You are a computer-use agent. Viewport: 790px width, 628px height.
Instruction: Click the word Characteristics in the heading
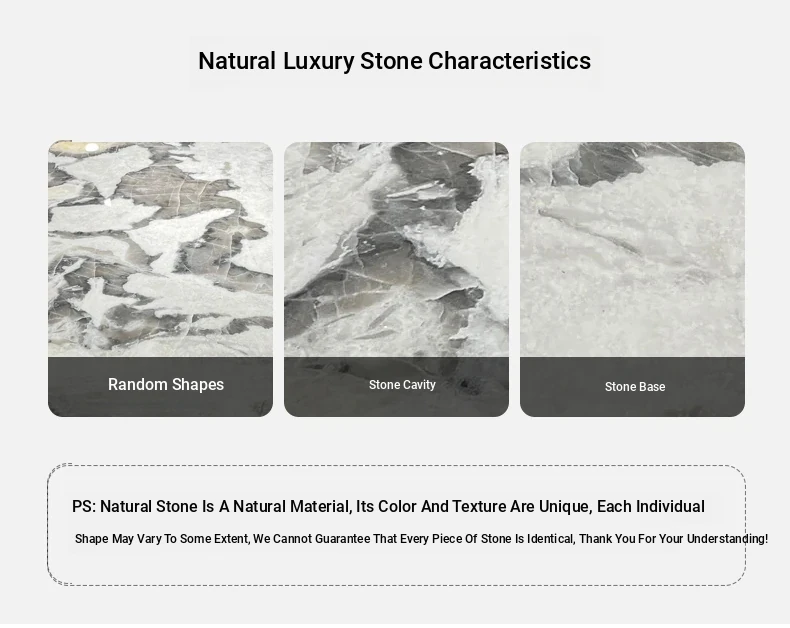[509, 61]
